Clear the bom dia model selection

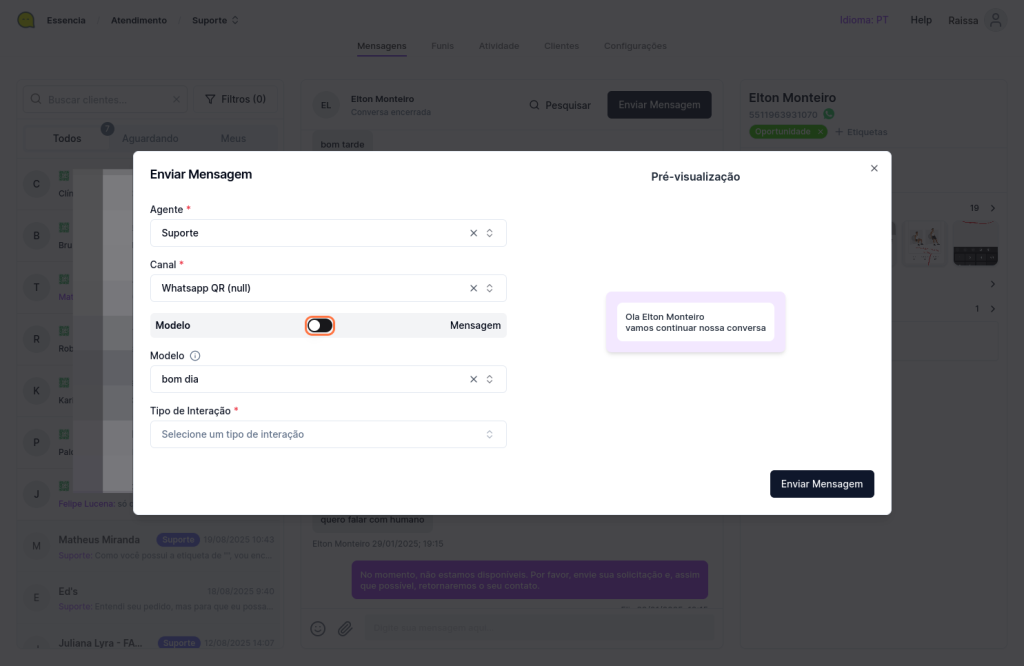click(473, 379)
